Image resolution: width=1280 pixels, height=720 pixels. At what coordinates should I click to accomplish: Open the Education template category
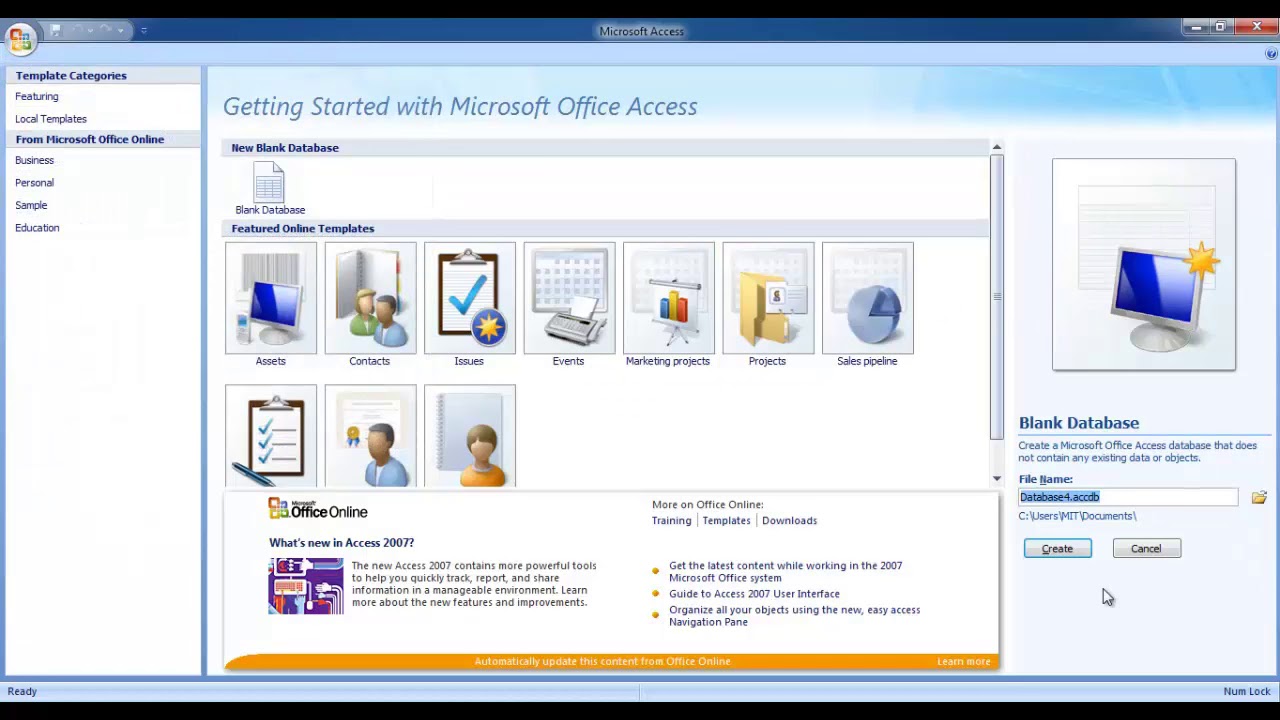pos(37,228)
